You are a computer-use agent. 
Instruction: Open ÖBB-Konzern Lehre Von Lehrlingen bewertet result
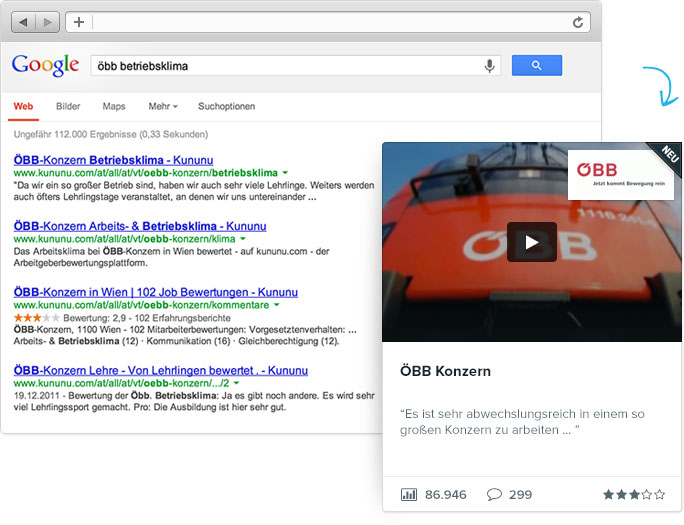tap(161, 371)
